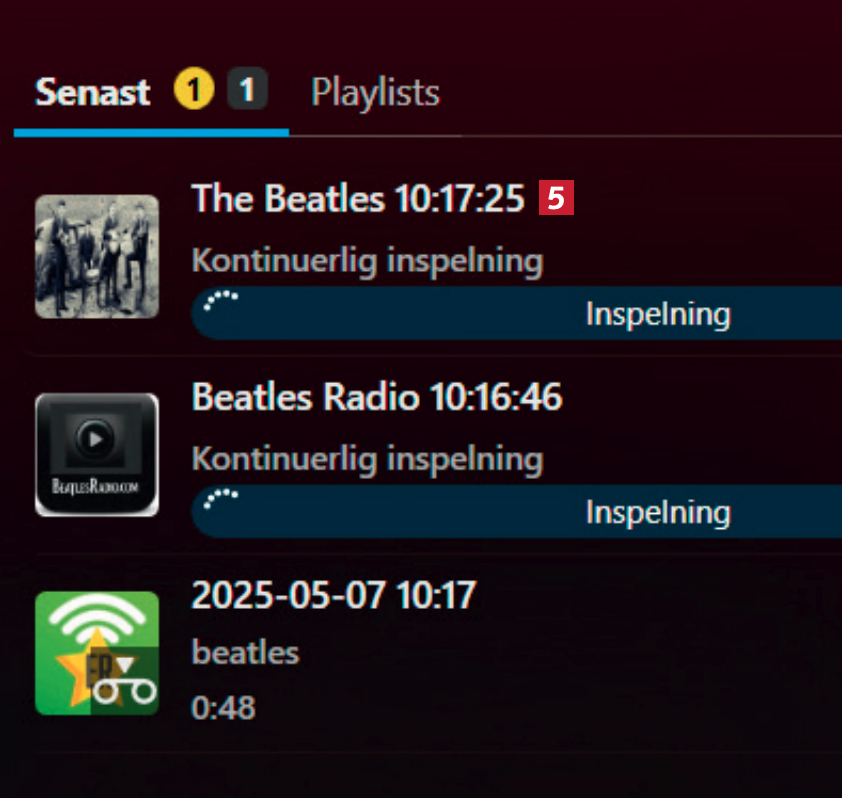Screen dimensions: 842x798
Task: Open the Beatles Radio 10:16:46 entry
Action: 377,398
